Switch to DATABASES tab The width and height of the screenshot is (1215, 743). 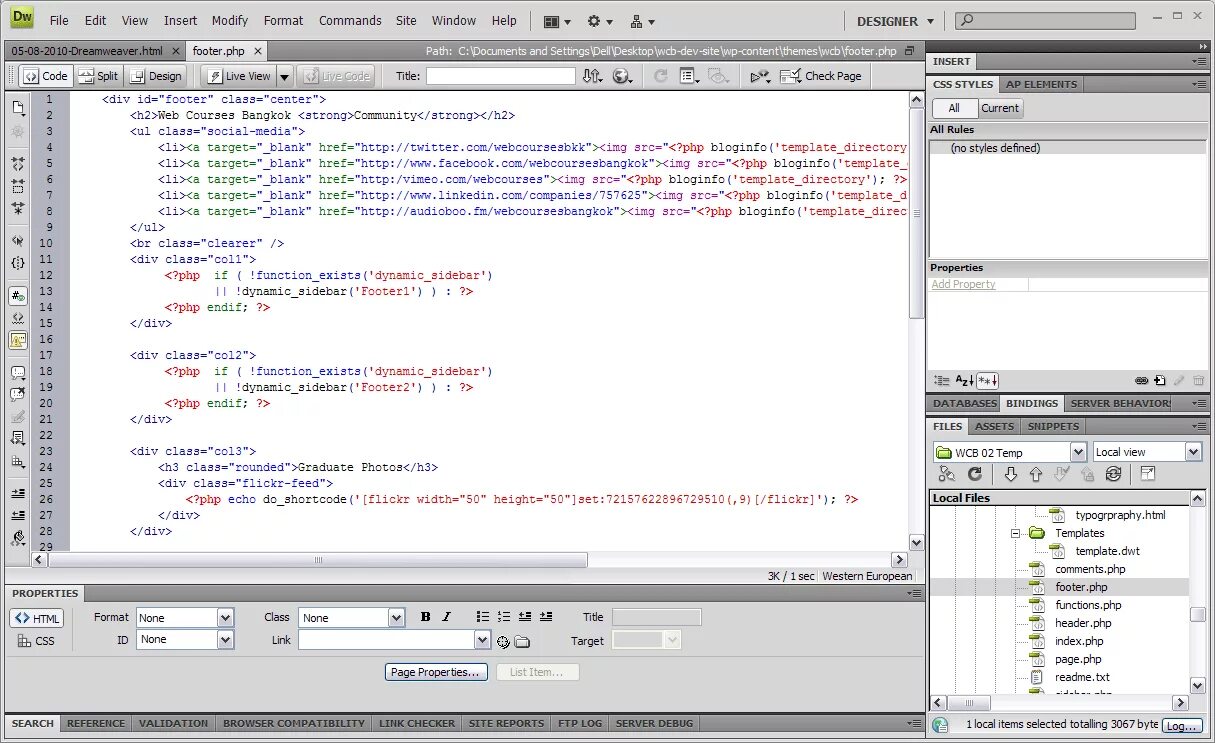(965, 403)
